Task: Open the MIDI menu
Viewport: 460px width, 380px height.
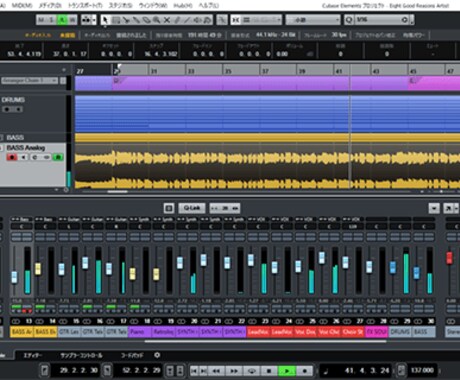Action: [x=22, y=5]
